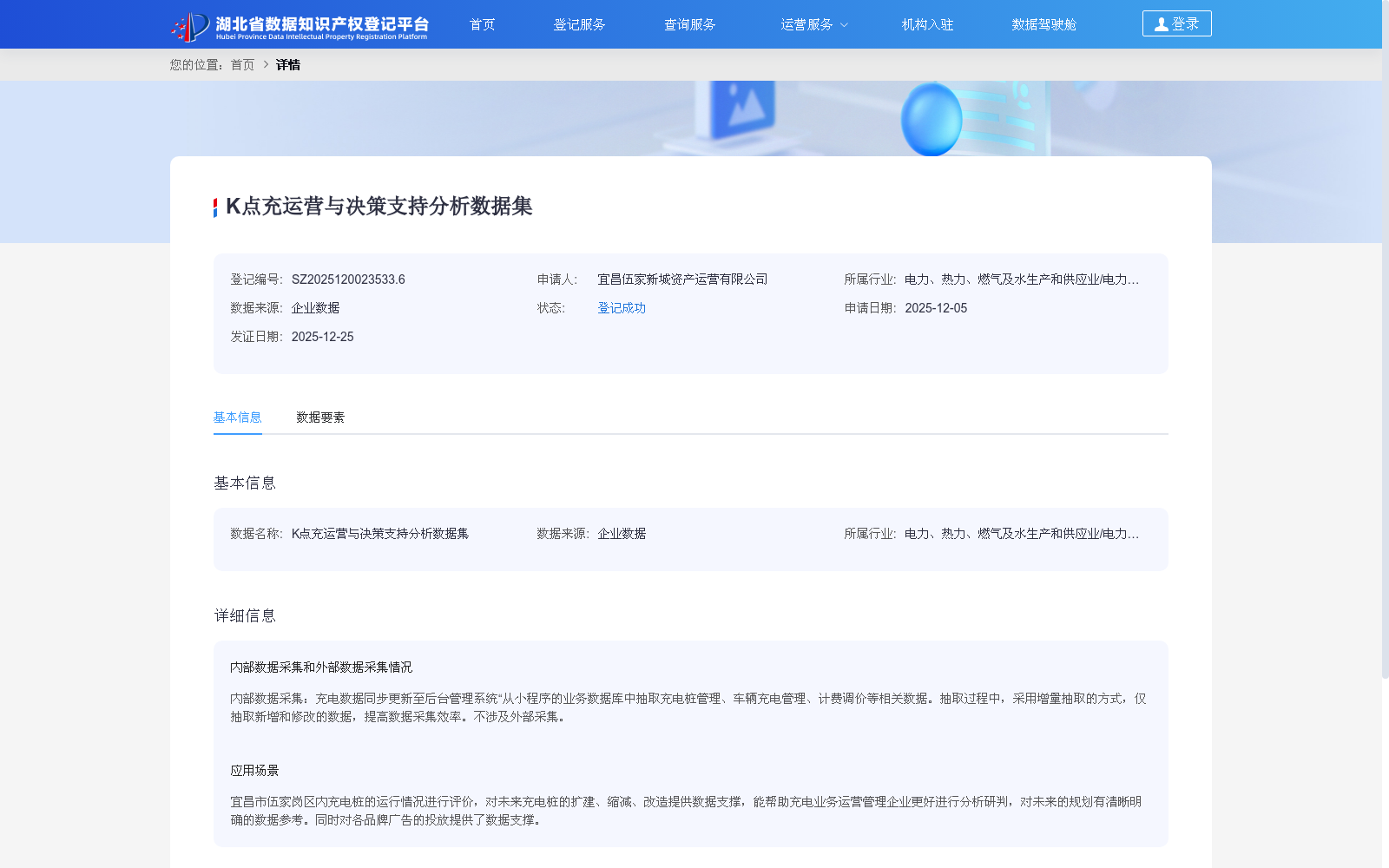Open the 首页 menu item

pos(482,24)
